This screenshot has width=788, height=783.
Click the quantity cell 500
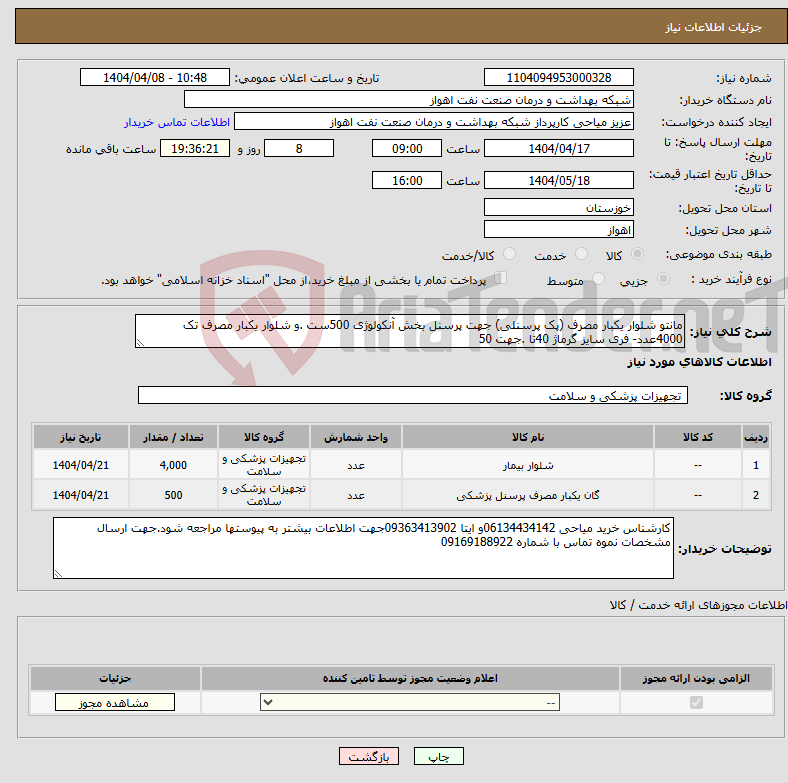pos(173,495)
